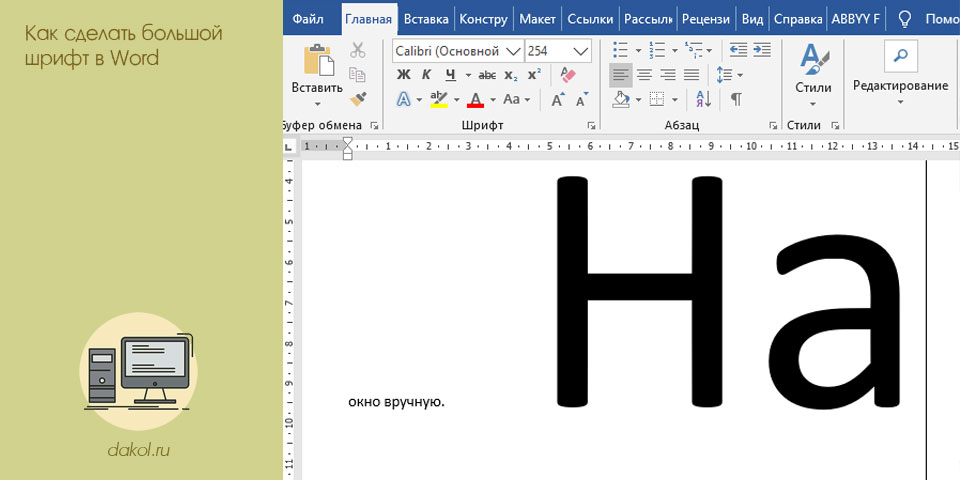Open Абзац dialog launcher

pyautogui.click(x=773, y=126)
